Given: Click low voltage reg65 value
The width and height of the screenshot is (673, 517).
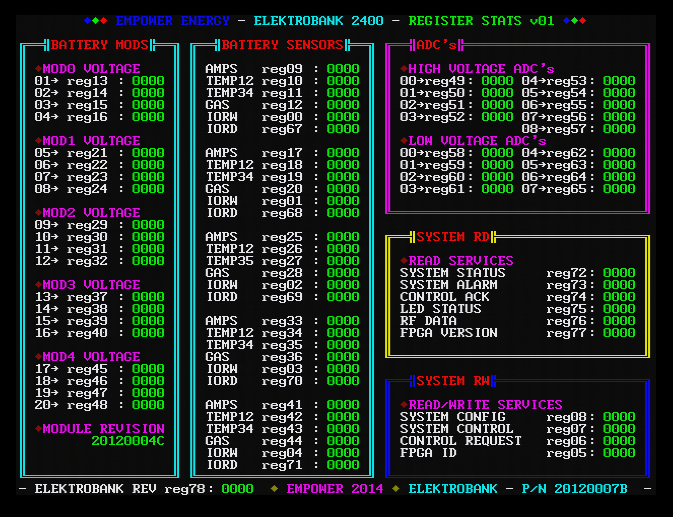Looking at the screenshot, I should point(618,189).
